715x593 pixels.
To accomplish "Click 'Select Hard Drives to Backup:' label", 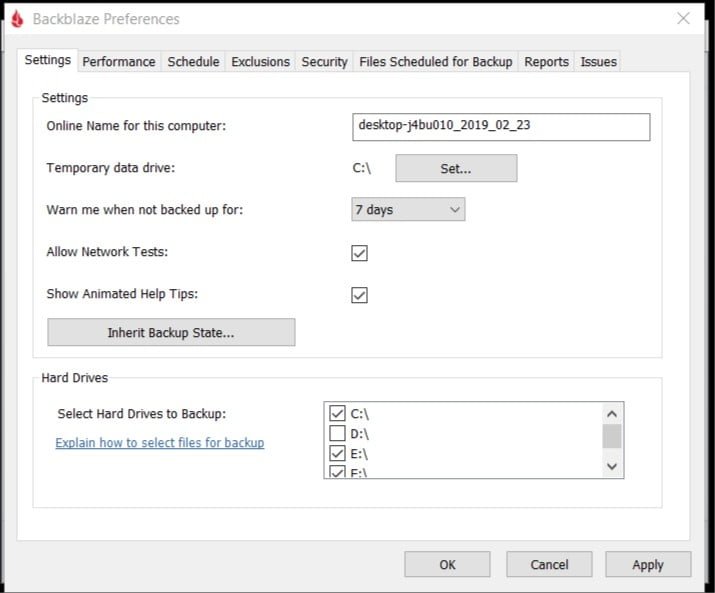I will click(x=142, y=414).
